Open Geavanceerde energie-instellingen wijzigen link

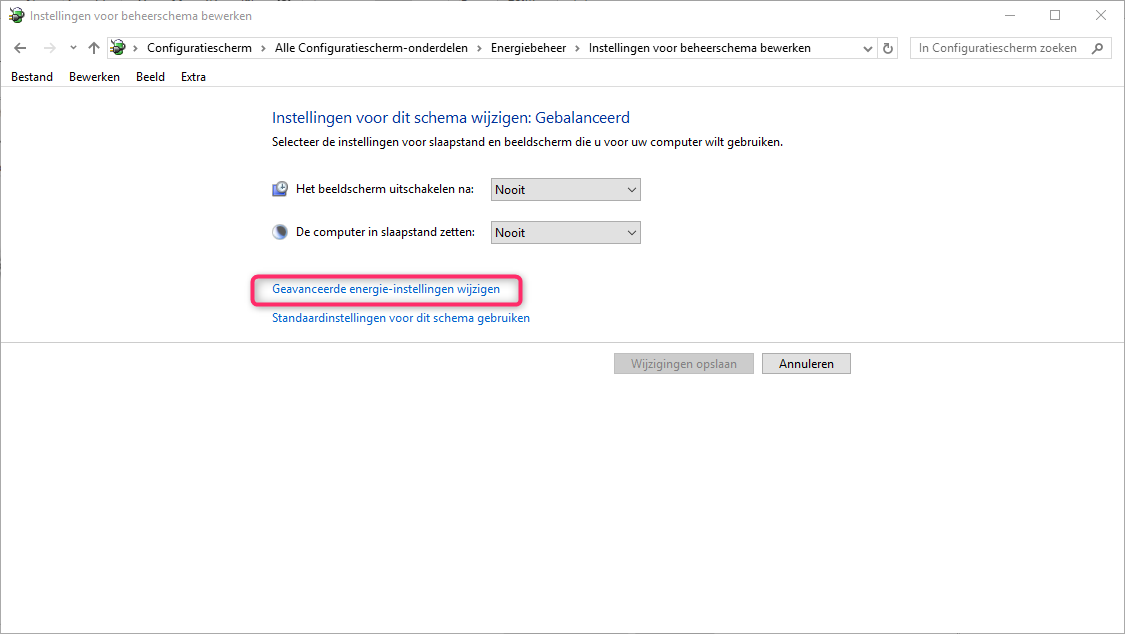click(x=386, y=289)
